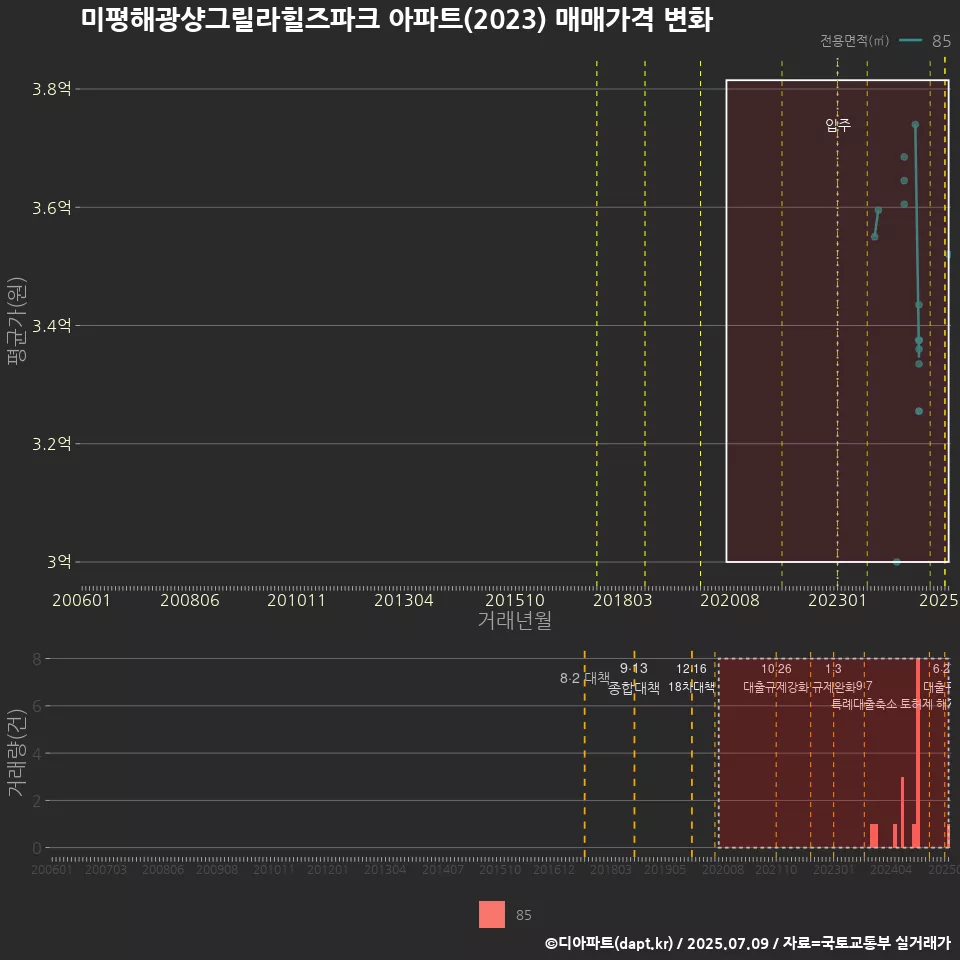
Task: Click the 201201 label on the volume chart axis
Action: coord(328,869)
